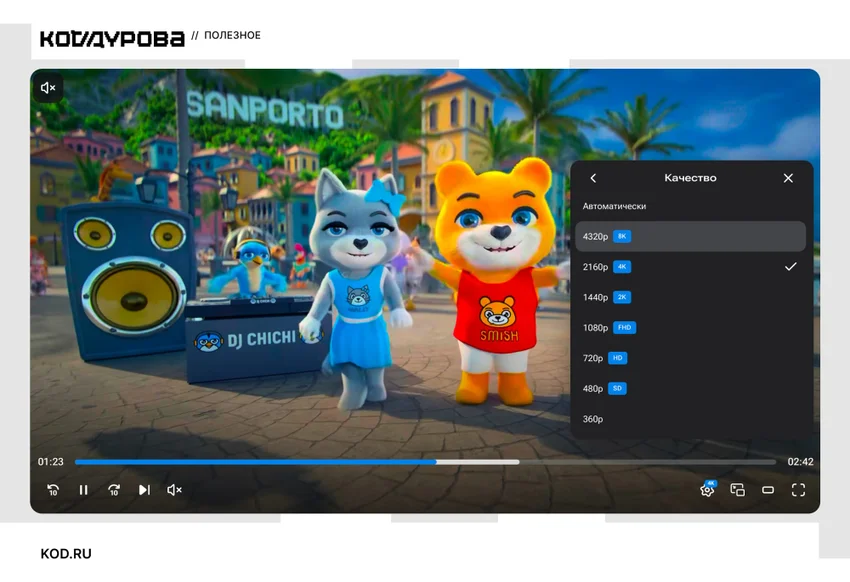Click the total duration 02:42
The image size is (850, 582).
coord(800,462)
